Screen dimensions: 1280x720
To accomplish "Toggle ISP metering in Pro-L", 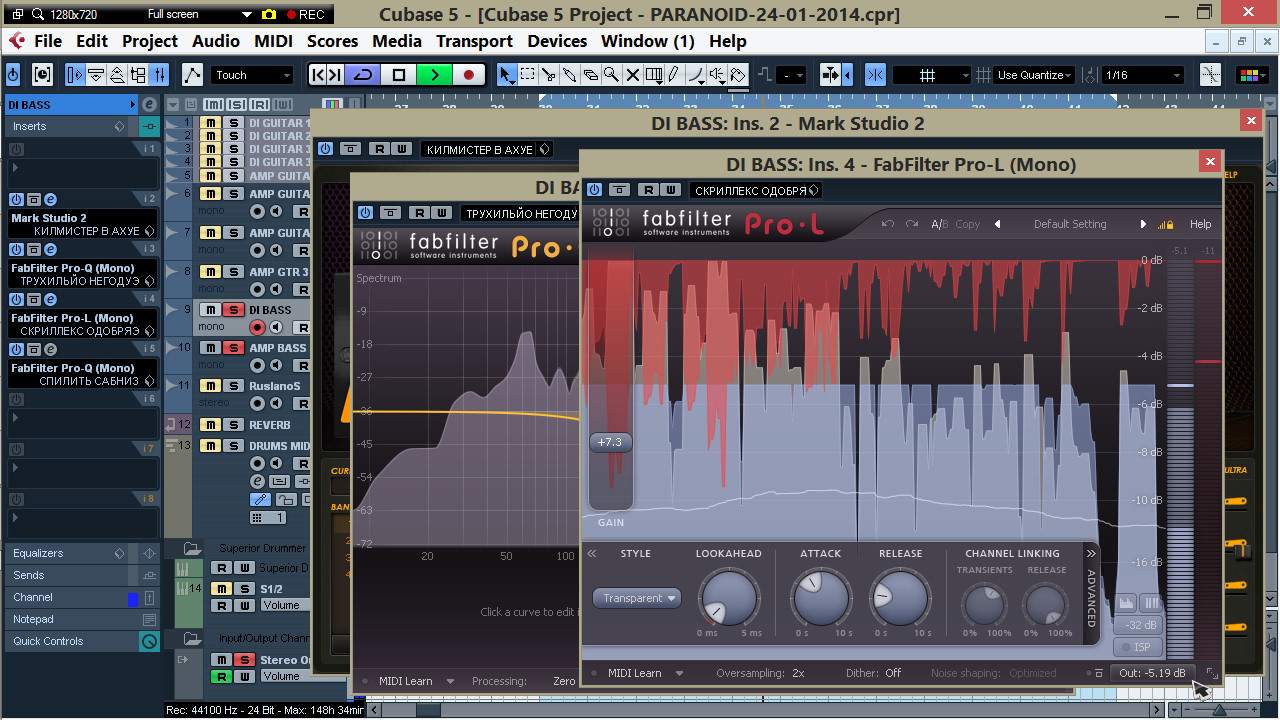I will click(x=1139, y=647).
